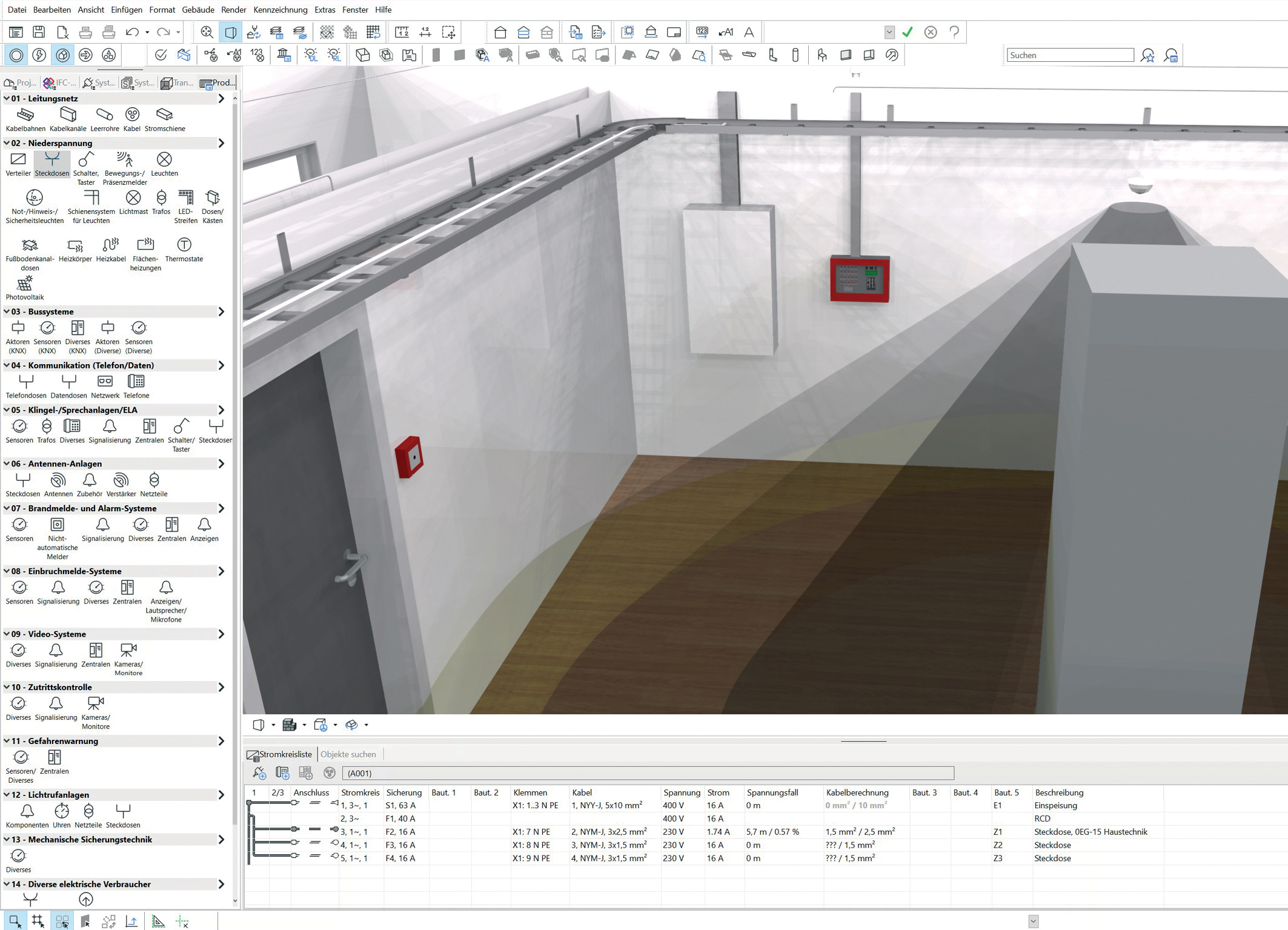Toggle the grid snap icon in bottom bar
This screenshot has height=930, width=1288.
click(38, 921)
